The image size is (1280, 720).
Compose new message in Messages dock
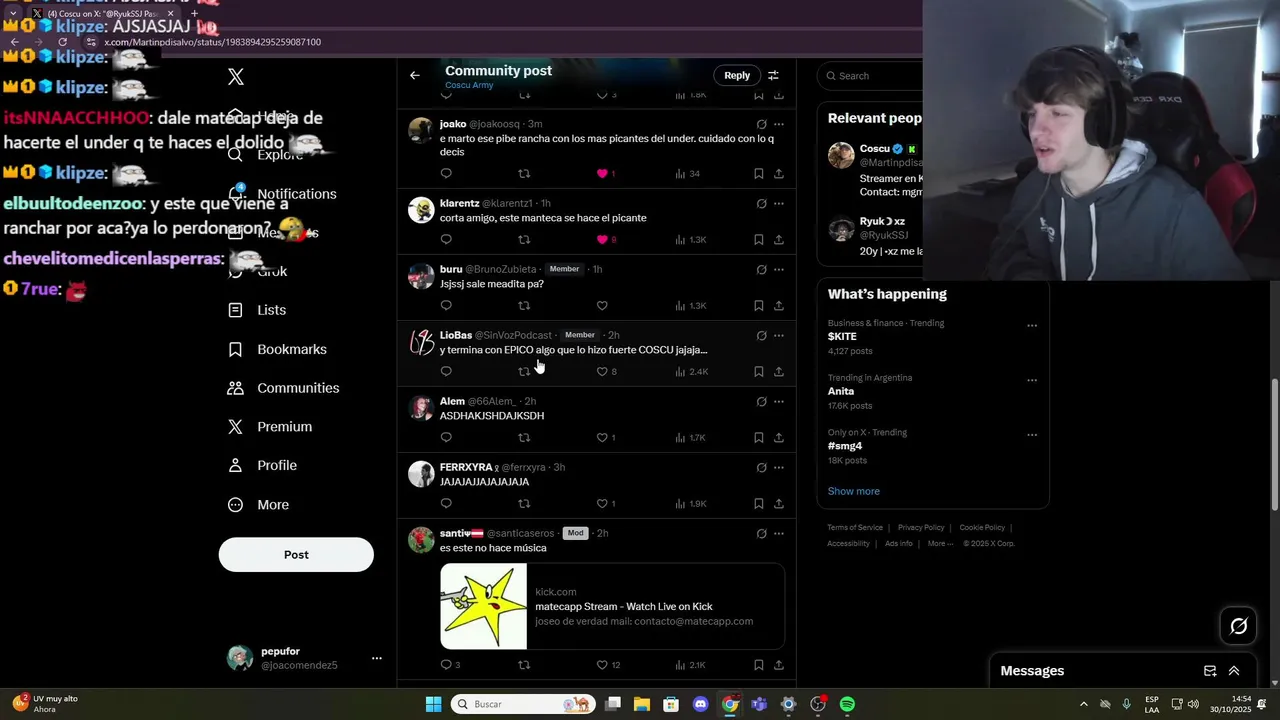[1210, 671]
